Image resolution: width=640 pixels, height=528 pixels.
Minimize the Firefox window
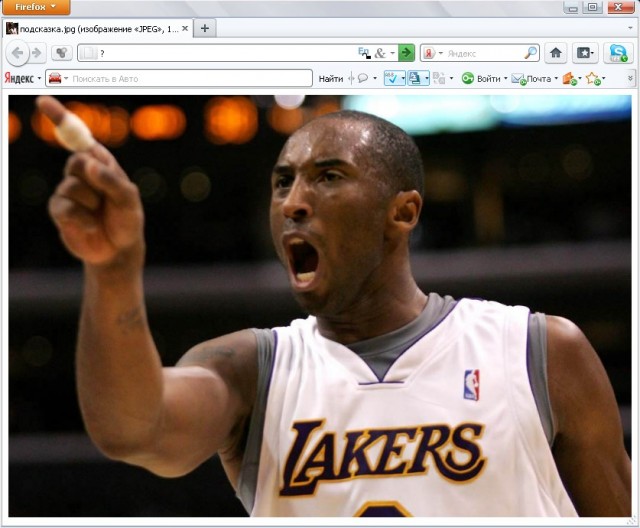pos(573,7)
